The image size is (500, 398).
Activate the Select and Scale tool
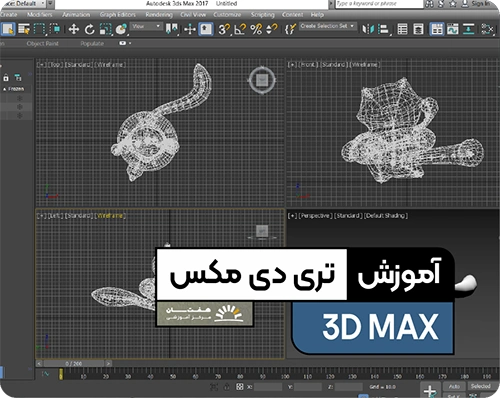point(106,29)
